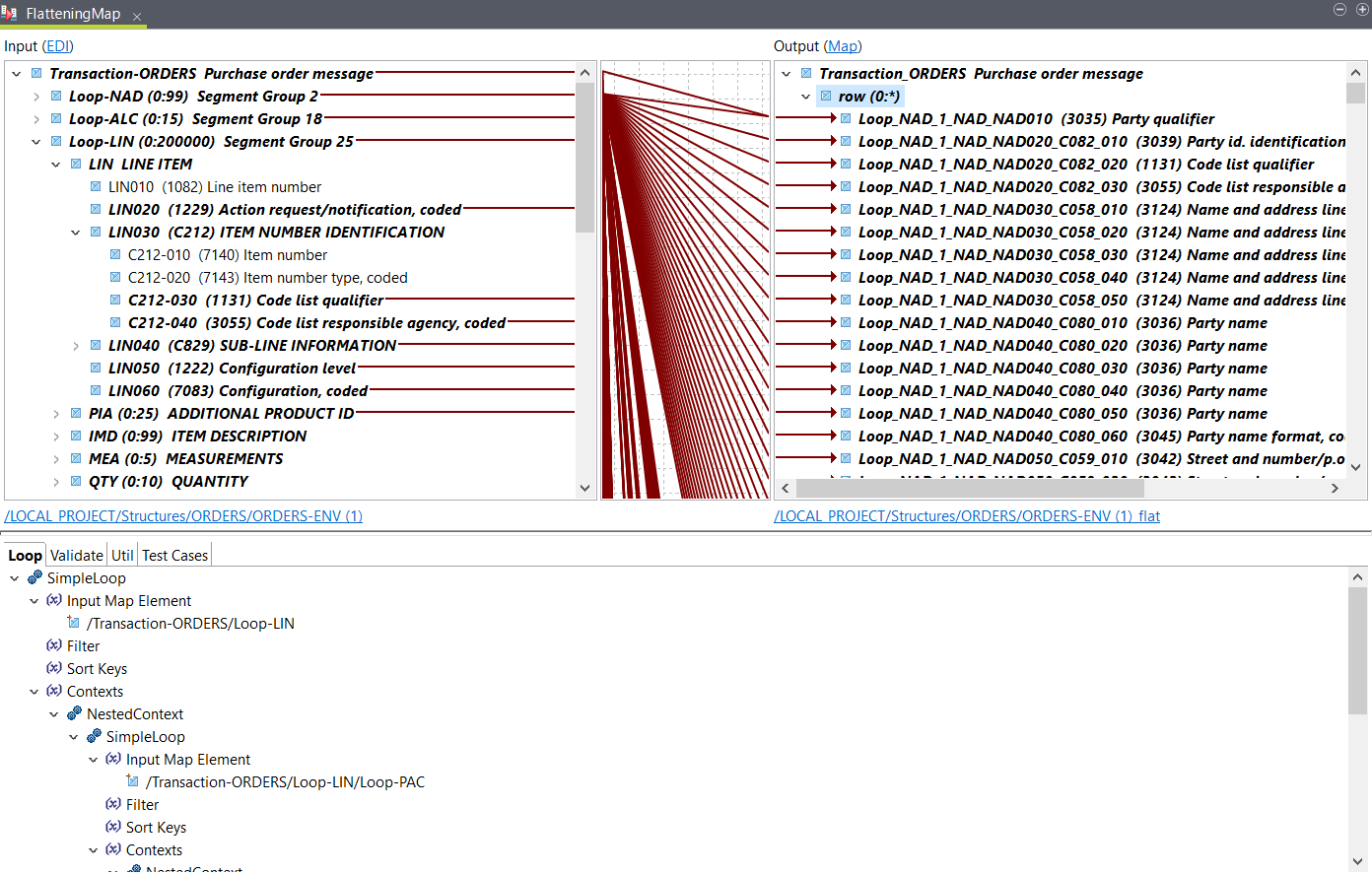Open the ORDERS-ENV (1)_flat structure link
1372x875 pixels.
(x=966, y=516)
